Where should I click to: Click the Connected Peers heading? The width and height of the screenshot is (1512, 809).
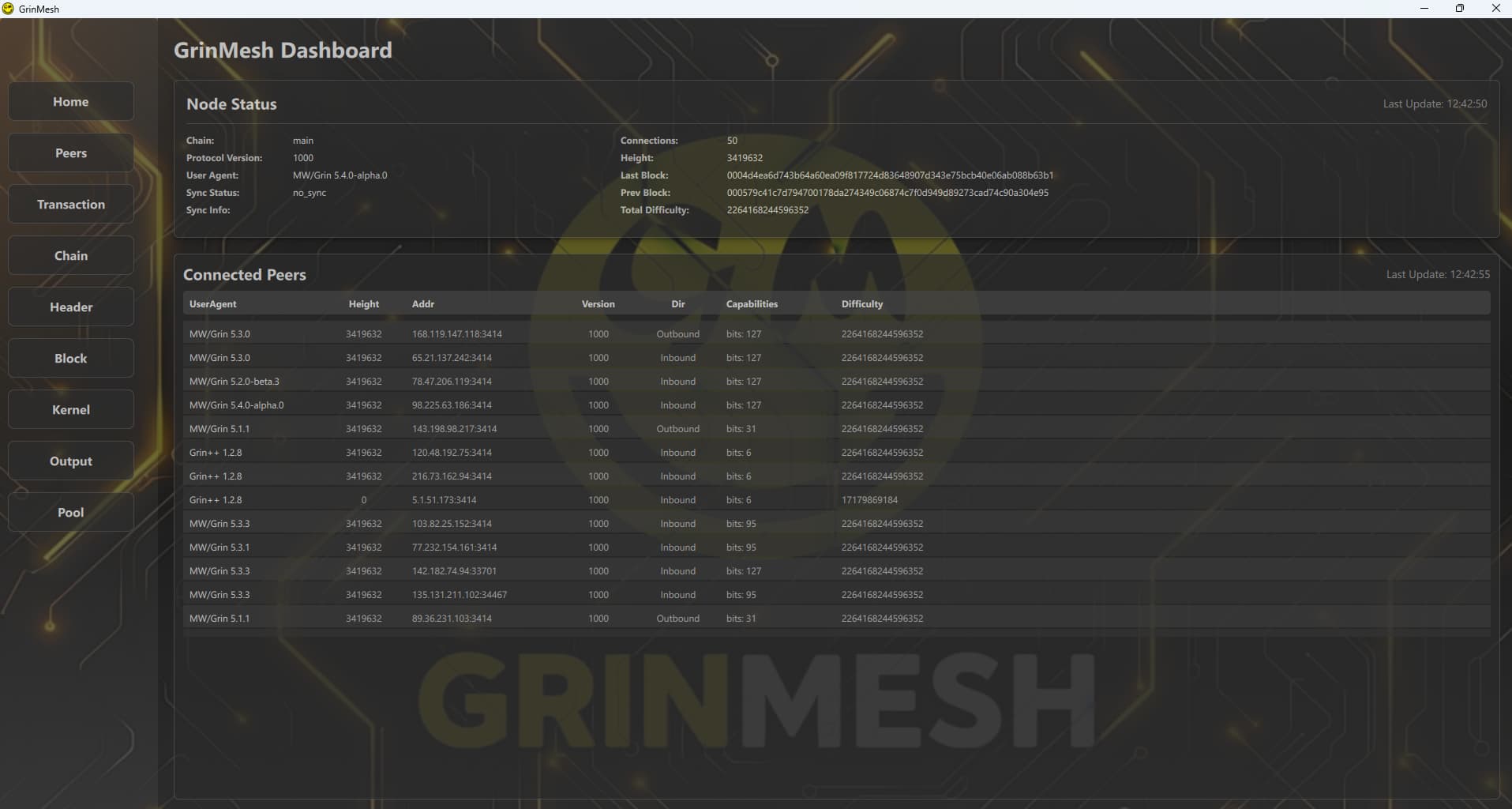[x=245, y=275]
